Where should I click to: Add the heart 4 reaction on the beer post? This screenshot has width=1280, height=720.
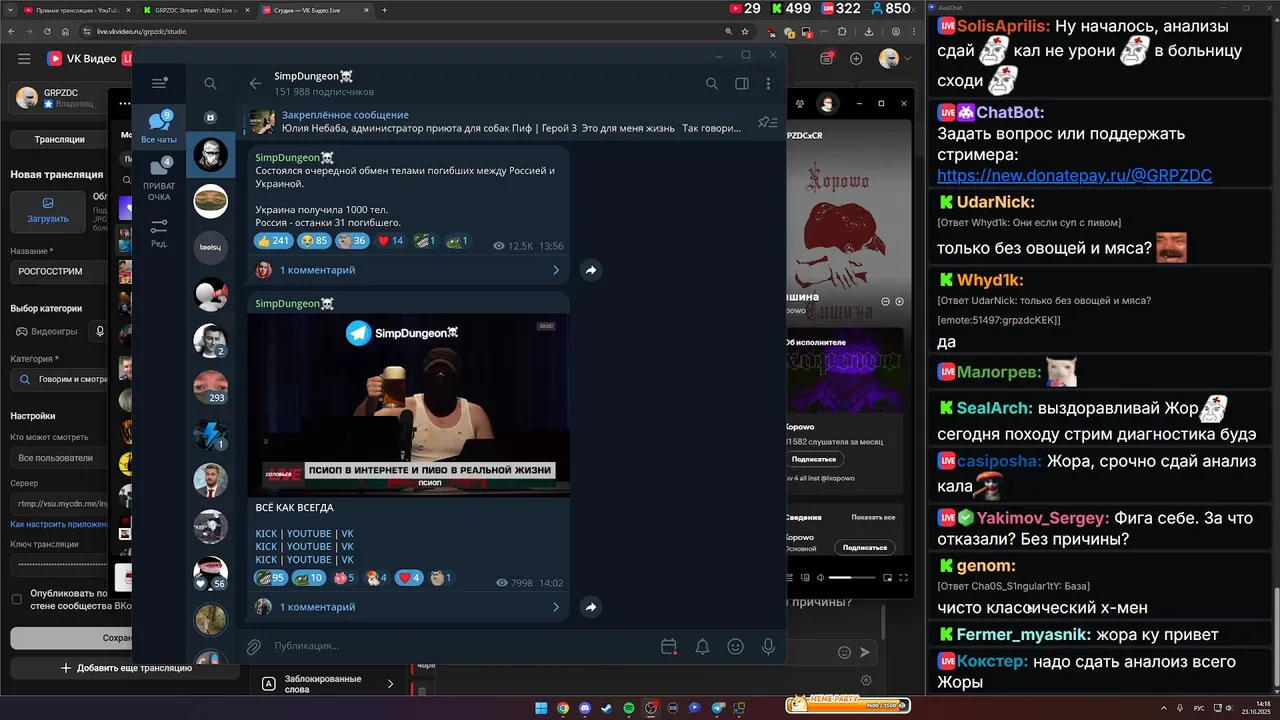coord(409,578)
